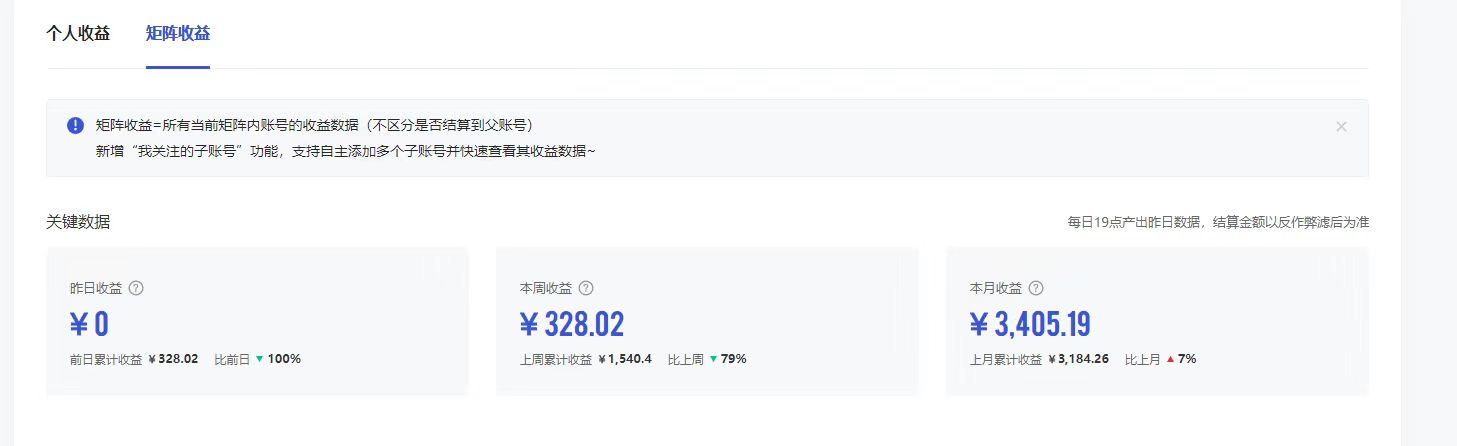The height and width of the screenshot is (446, 1457).
Task: Click the 矩阵收益 definition sentence in the banner
Action: pos(314,125)
